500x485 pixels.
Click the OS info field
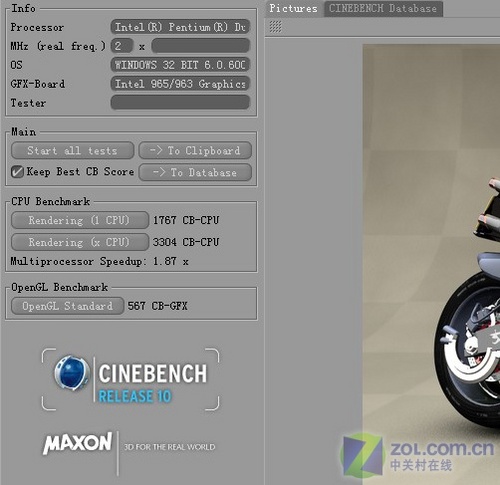click(x=180, y=65)
